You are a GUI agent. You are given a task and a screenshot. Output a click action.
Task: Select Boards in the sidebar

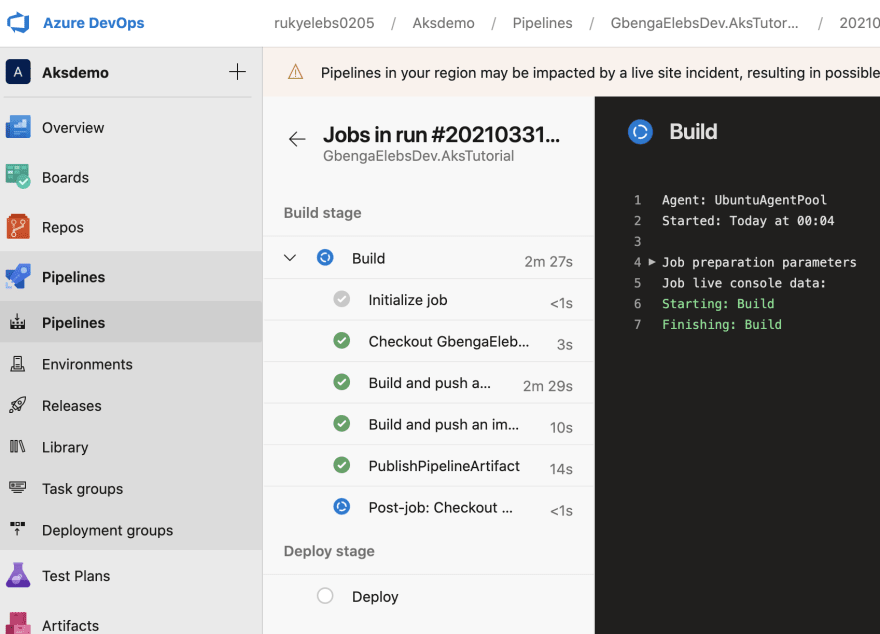(x=65, y=178)
